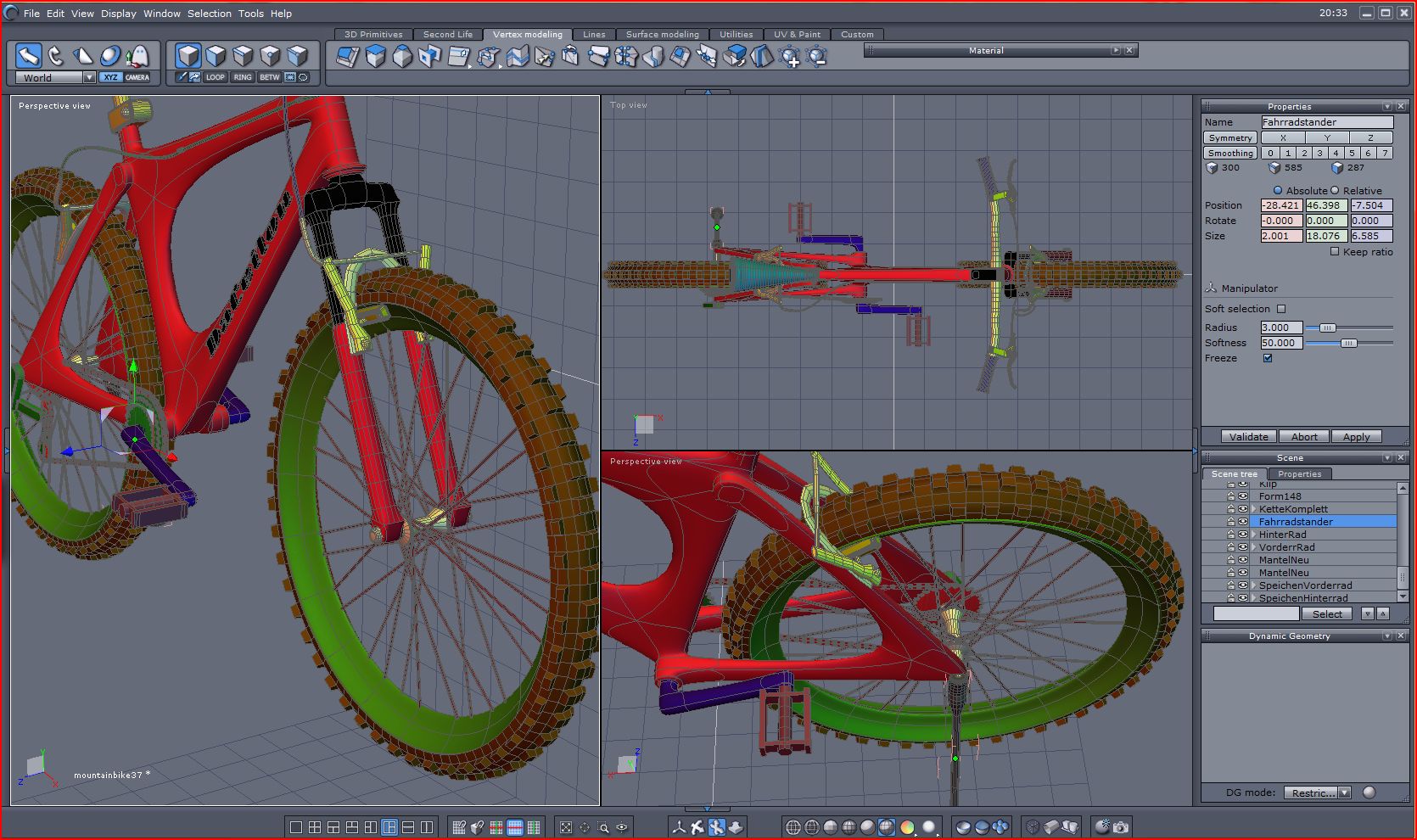Toggle visibility of the Fahrradstander object
The height and width of the screenshot is (840, 1417).
[1243, 522]
